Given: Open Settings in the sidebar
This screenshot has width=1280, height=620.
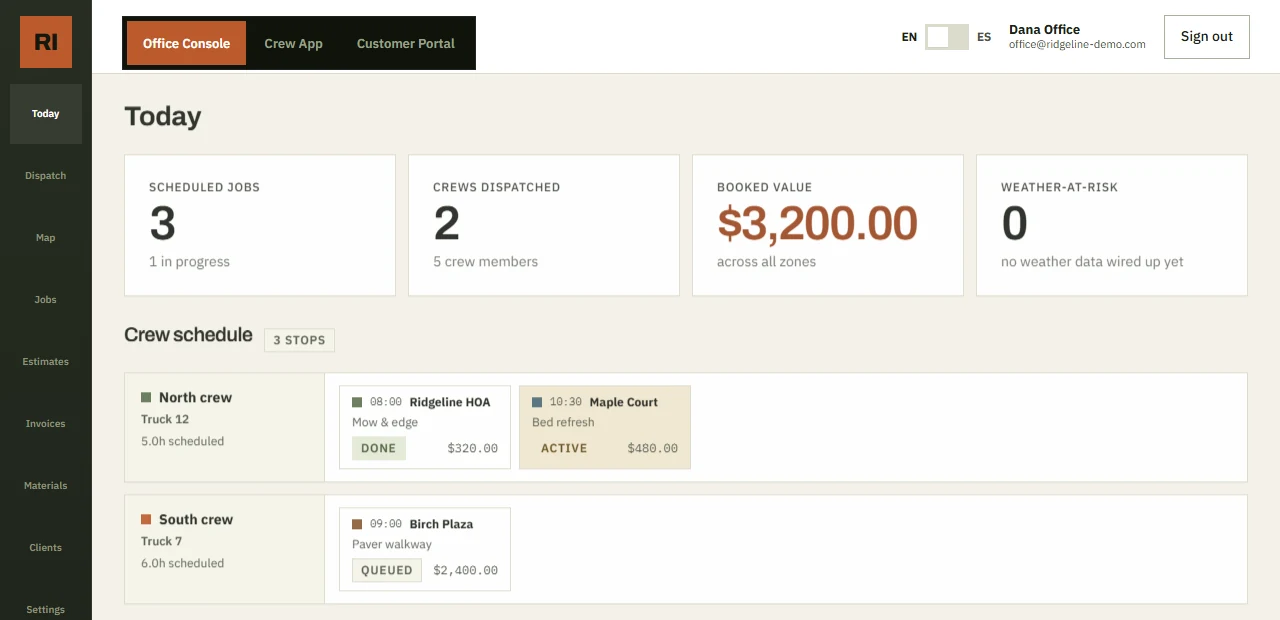Looking at the screenshot, I should coord(46,609).
